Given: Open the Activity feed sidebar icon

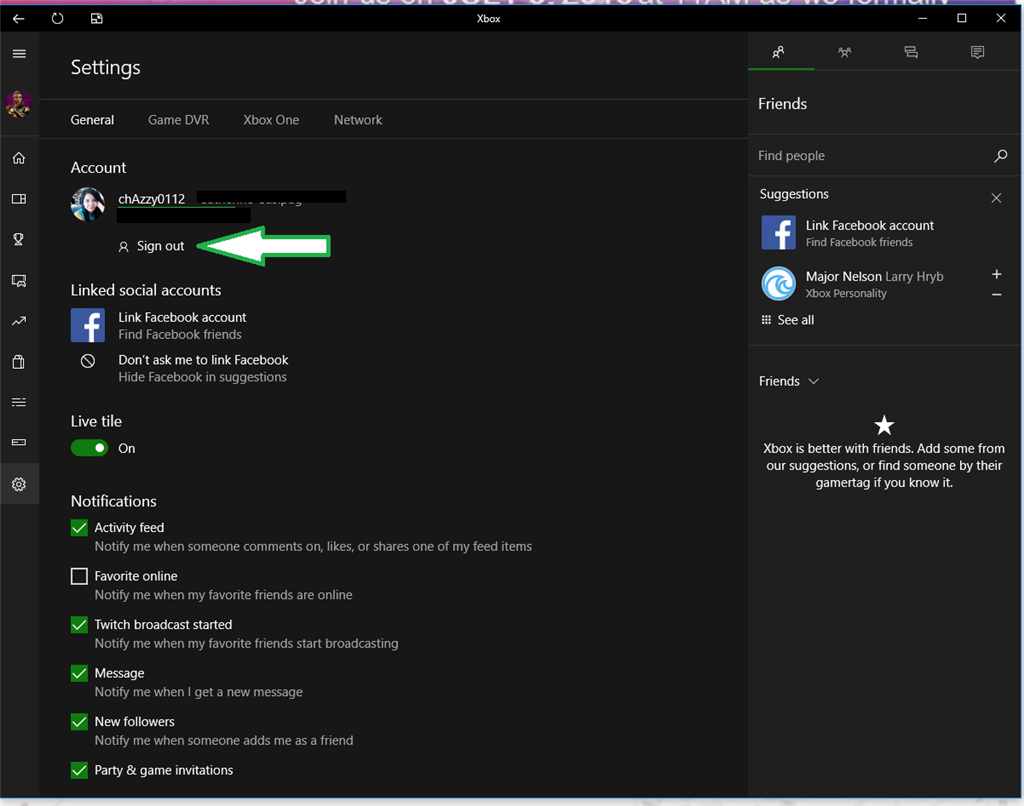Looking at the screenshot, I should click(x=18, y=402).
